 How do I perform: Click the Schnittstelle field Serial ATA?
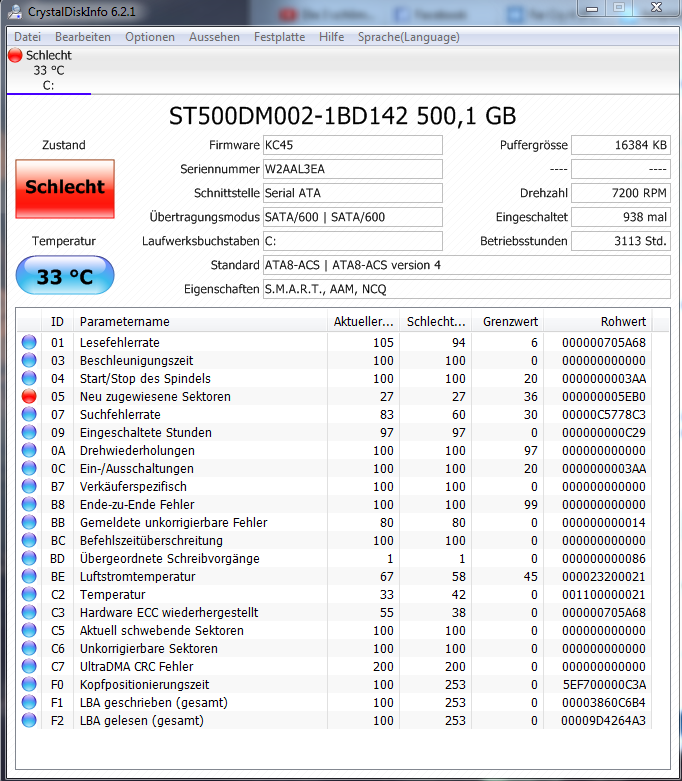[352, 193]
